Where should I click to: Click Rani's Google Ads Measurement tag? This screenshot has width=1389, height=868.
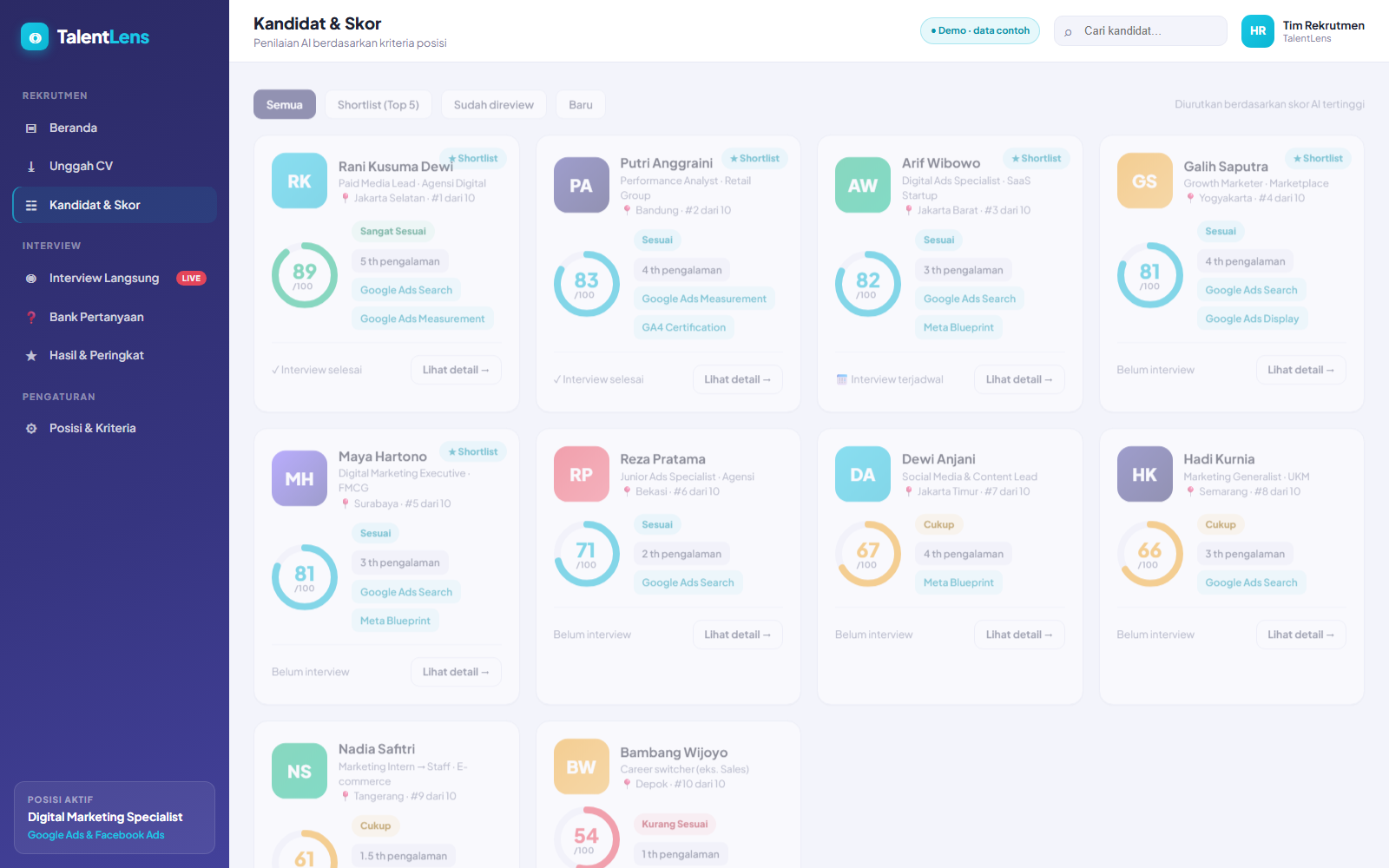click(423, 319)
